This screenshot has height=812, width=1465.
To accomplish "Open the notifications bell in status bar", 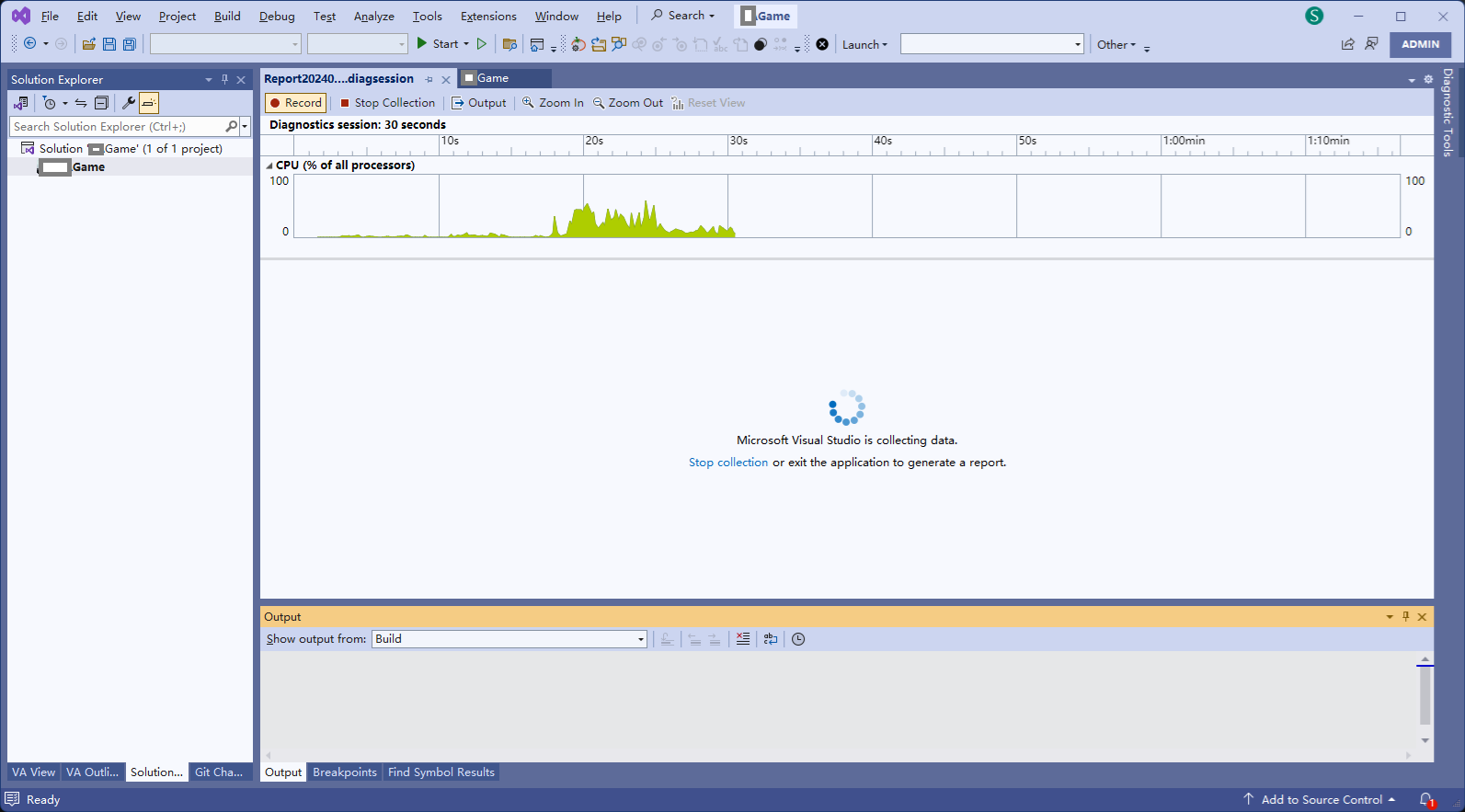I will pos(1425,799).
